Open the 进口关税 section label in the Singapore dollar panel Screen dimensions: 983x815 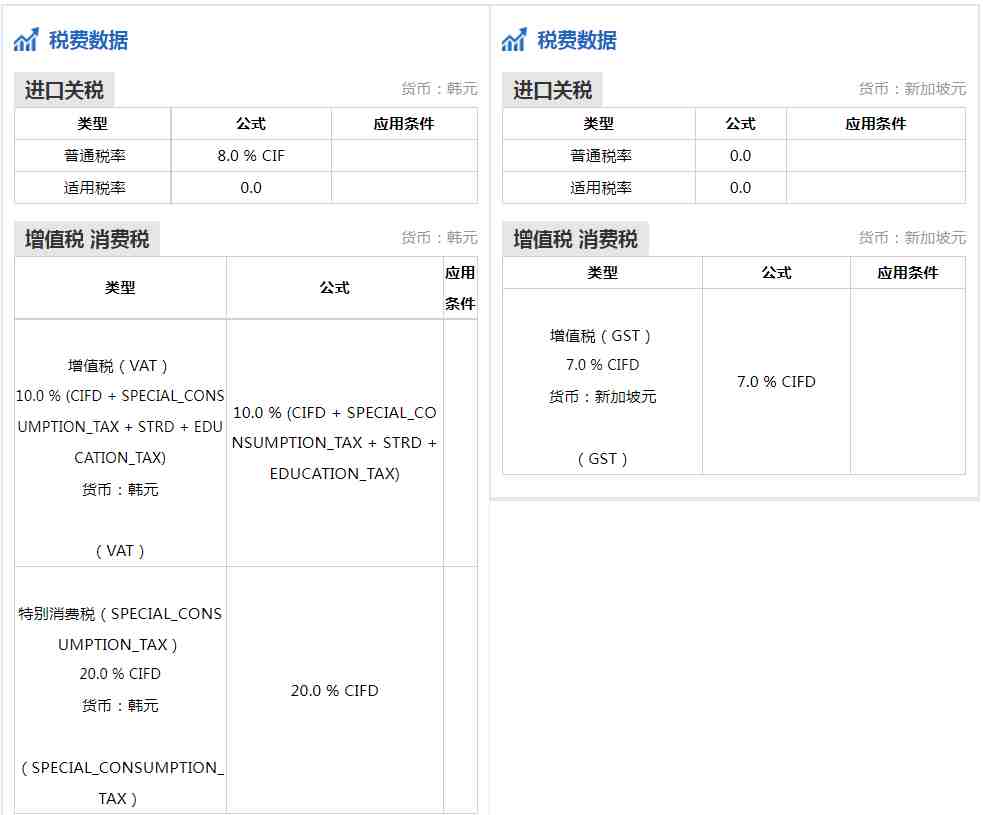[x=552, y=90]
